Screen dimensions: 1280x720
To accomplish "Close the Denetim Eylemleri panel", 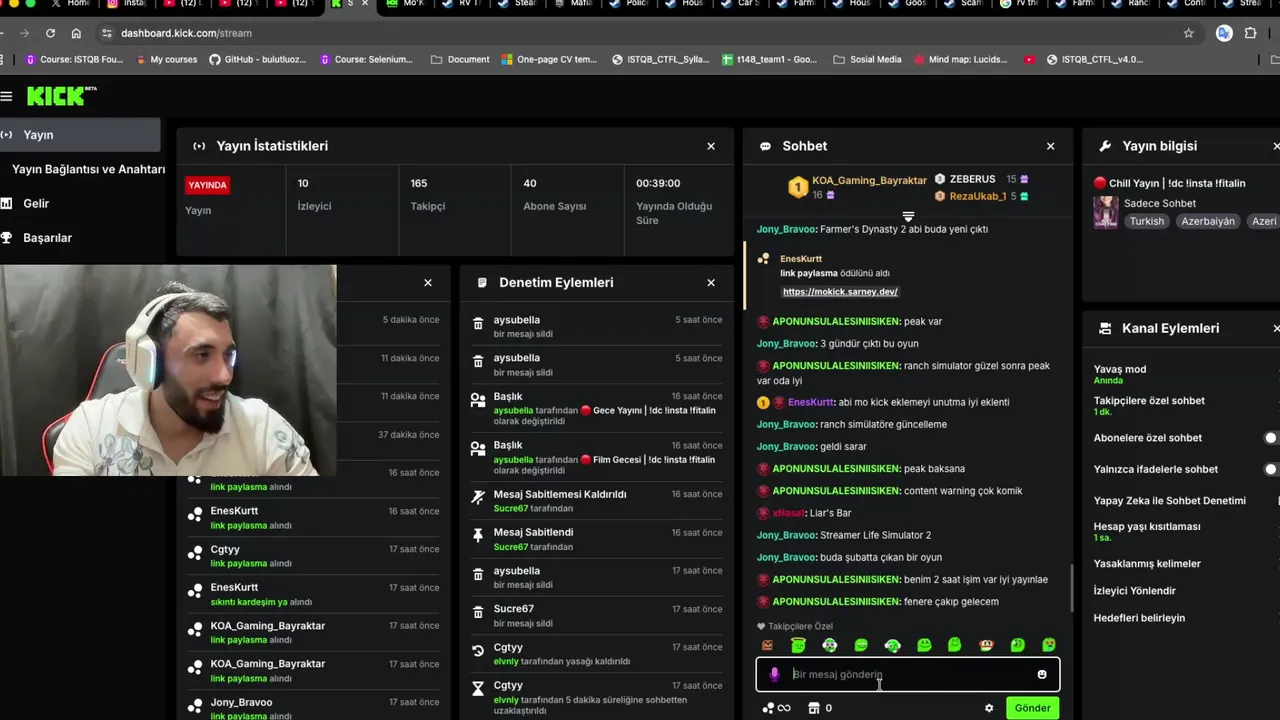I will [711, 283].
